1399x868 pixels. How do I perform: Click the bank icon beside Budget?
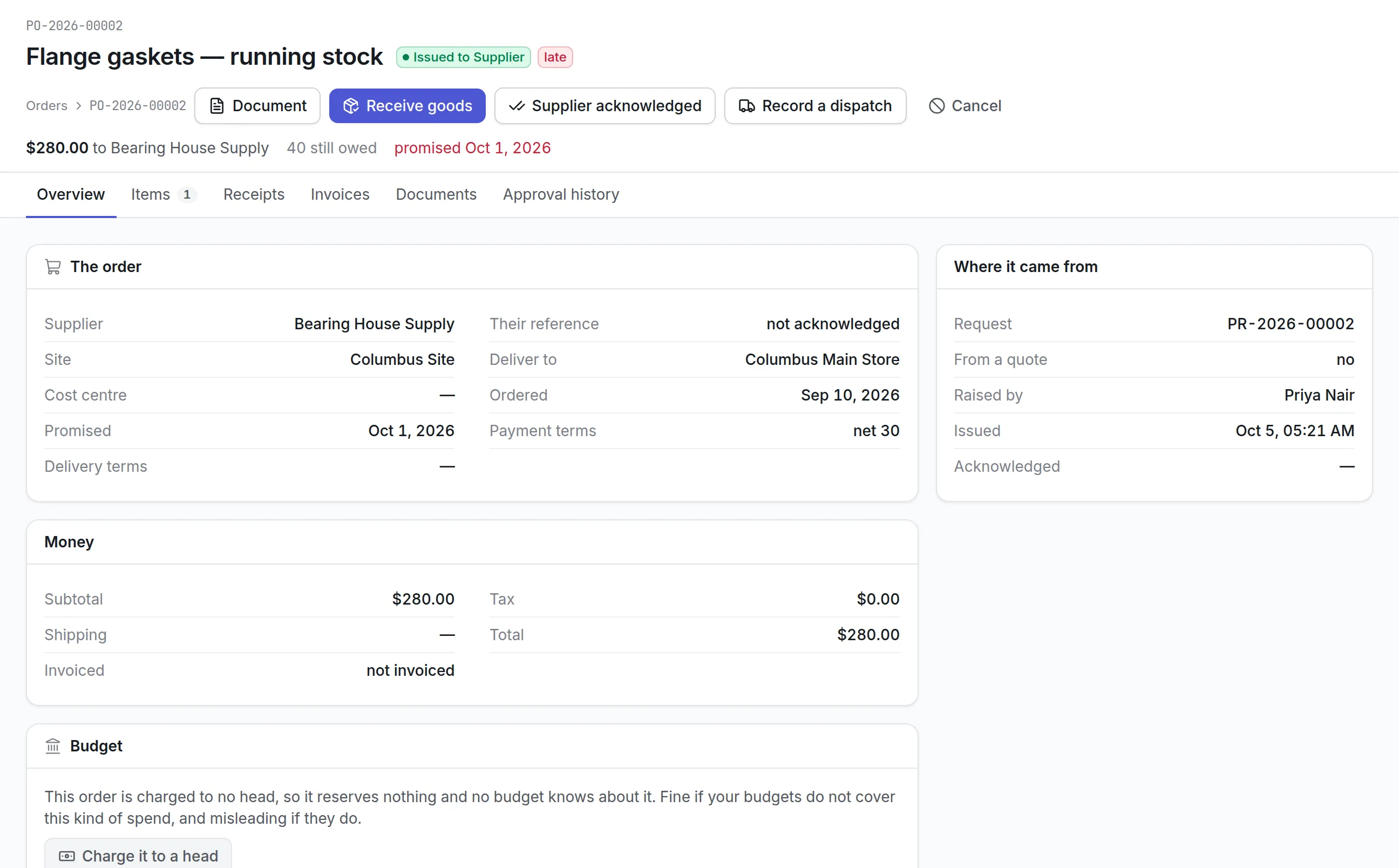(x=53, y=747)
